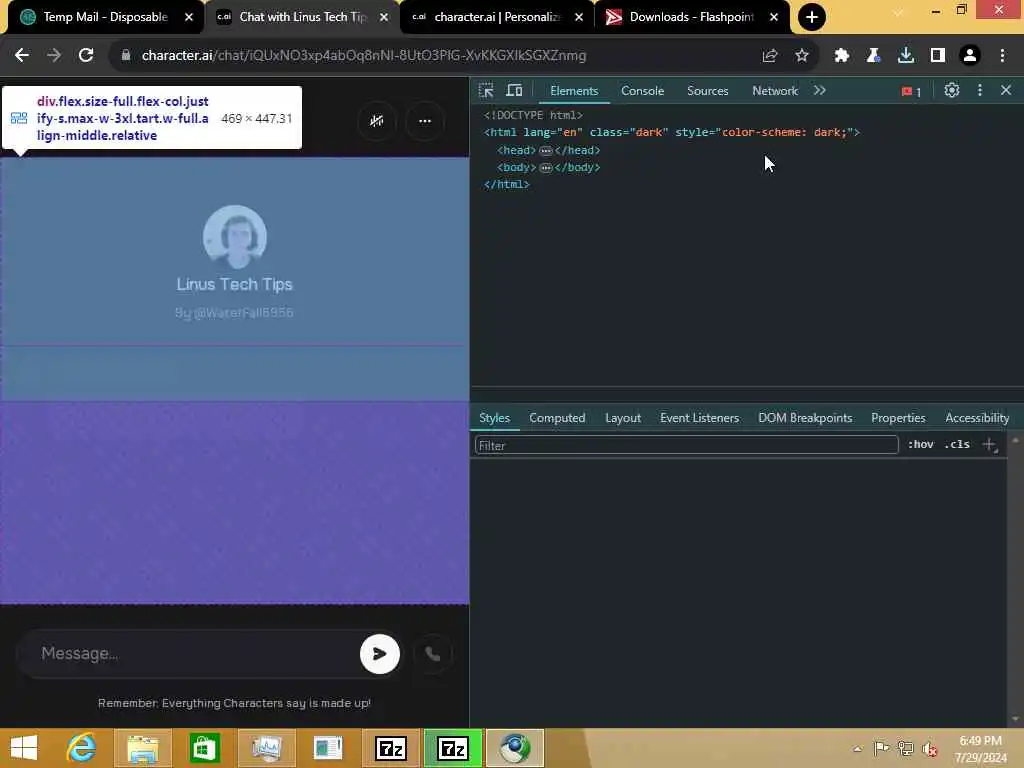The image size is (1024, 768).
Task: Add a new style rule
Action: pos(989,445)
